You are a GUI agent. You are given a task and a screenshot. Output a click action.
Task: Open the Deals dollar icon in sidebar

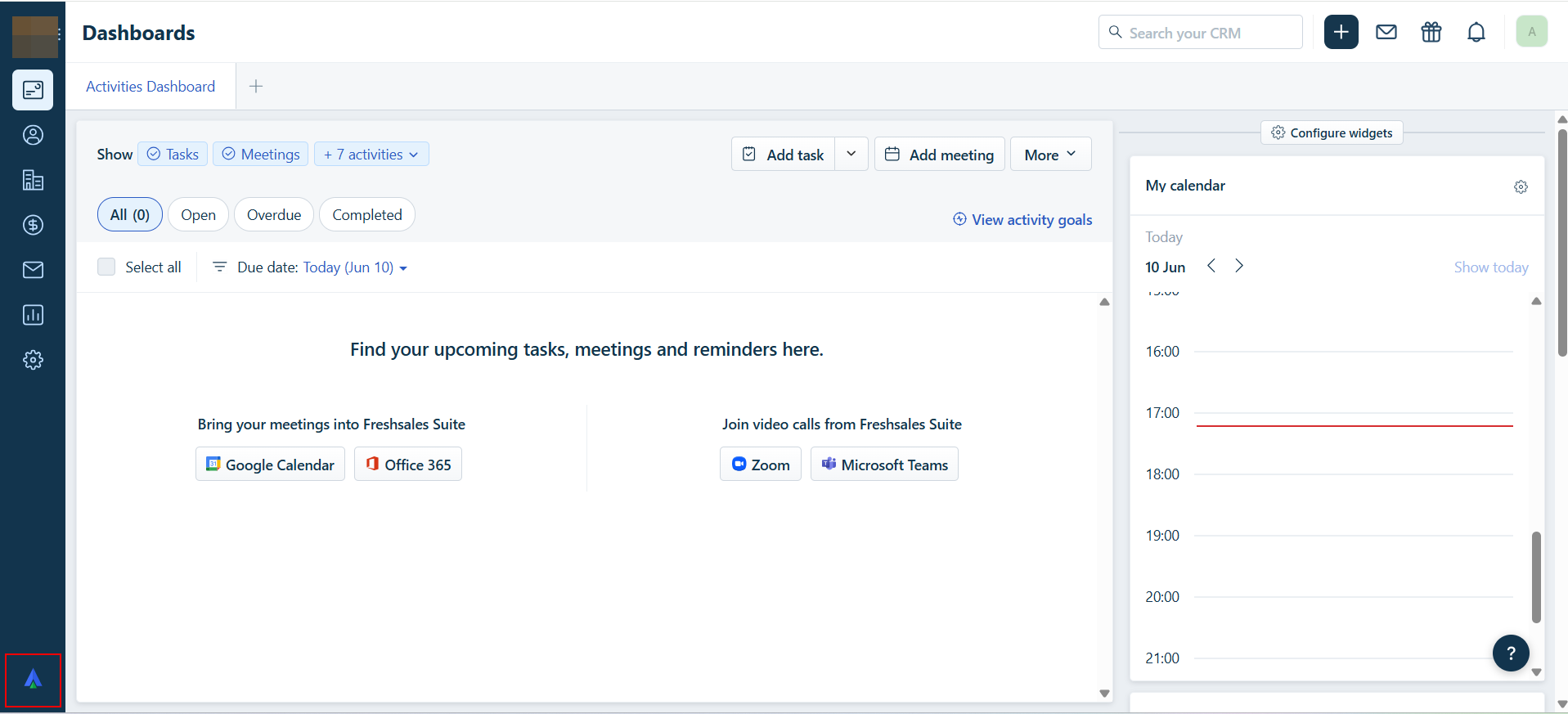(33, 225)
